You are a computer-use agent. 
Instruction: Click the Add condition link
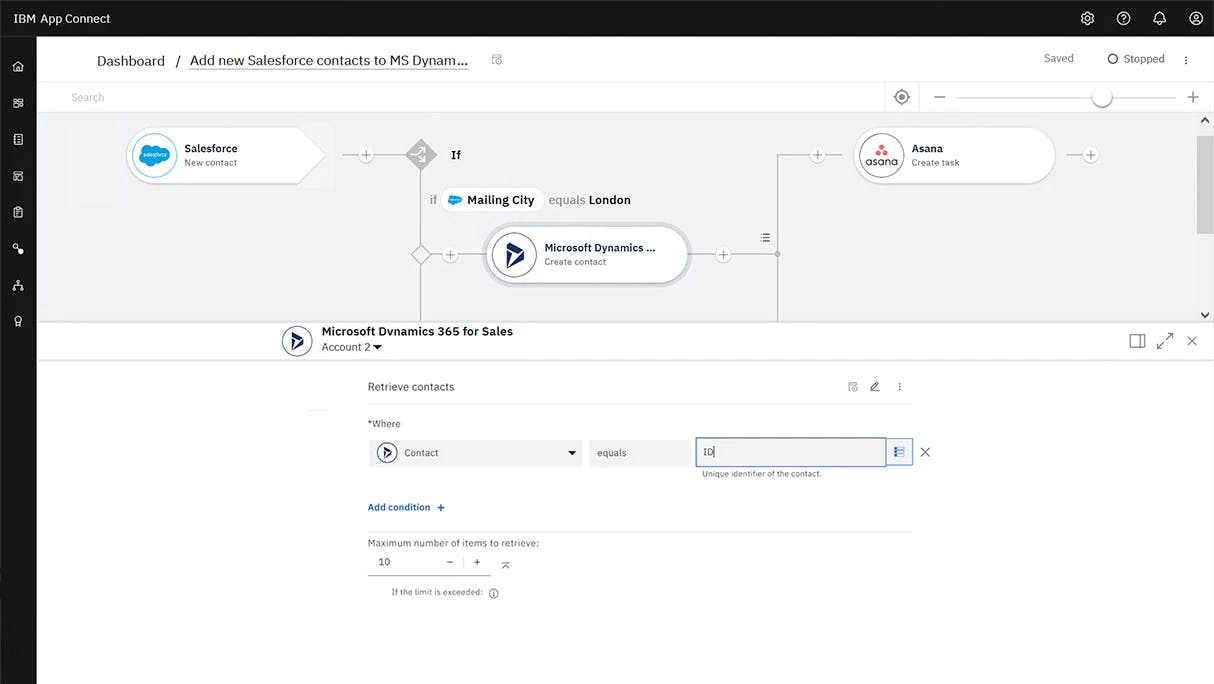399,507
